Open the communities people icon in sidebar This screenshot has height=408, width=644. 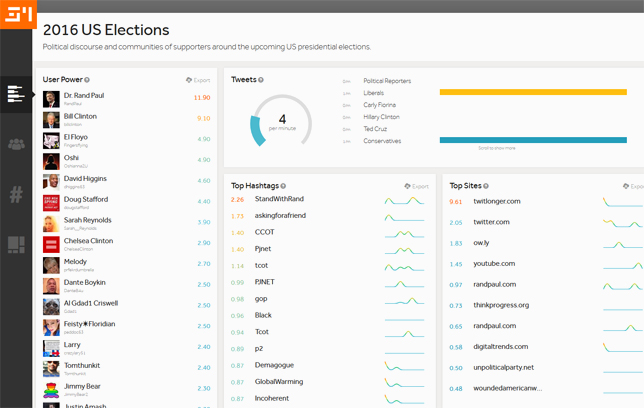point(16,144)
